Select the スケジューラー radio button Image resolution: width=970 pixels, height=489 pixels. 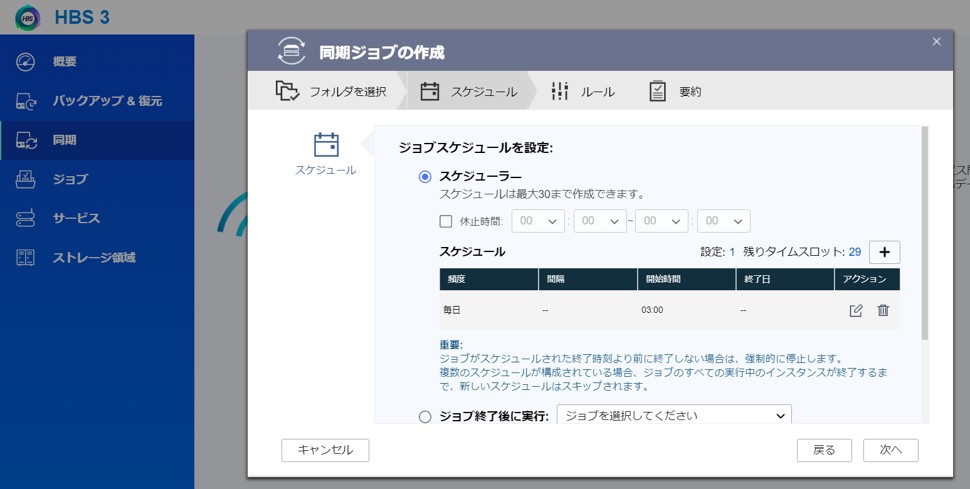[425, 177]
